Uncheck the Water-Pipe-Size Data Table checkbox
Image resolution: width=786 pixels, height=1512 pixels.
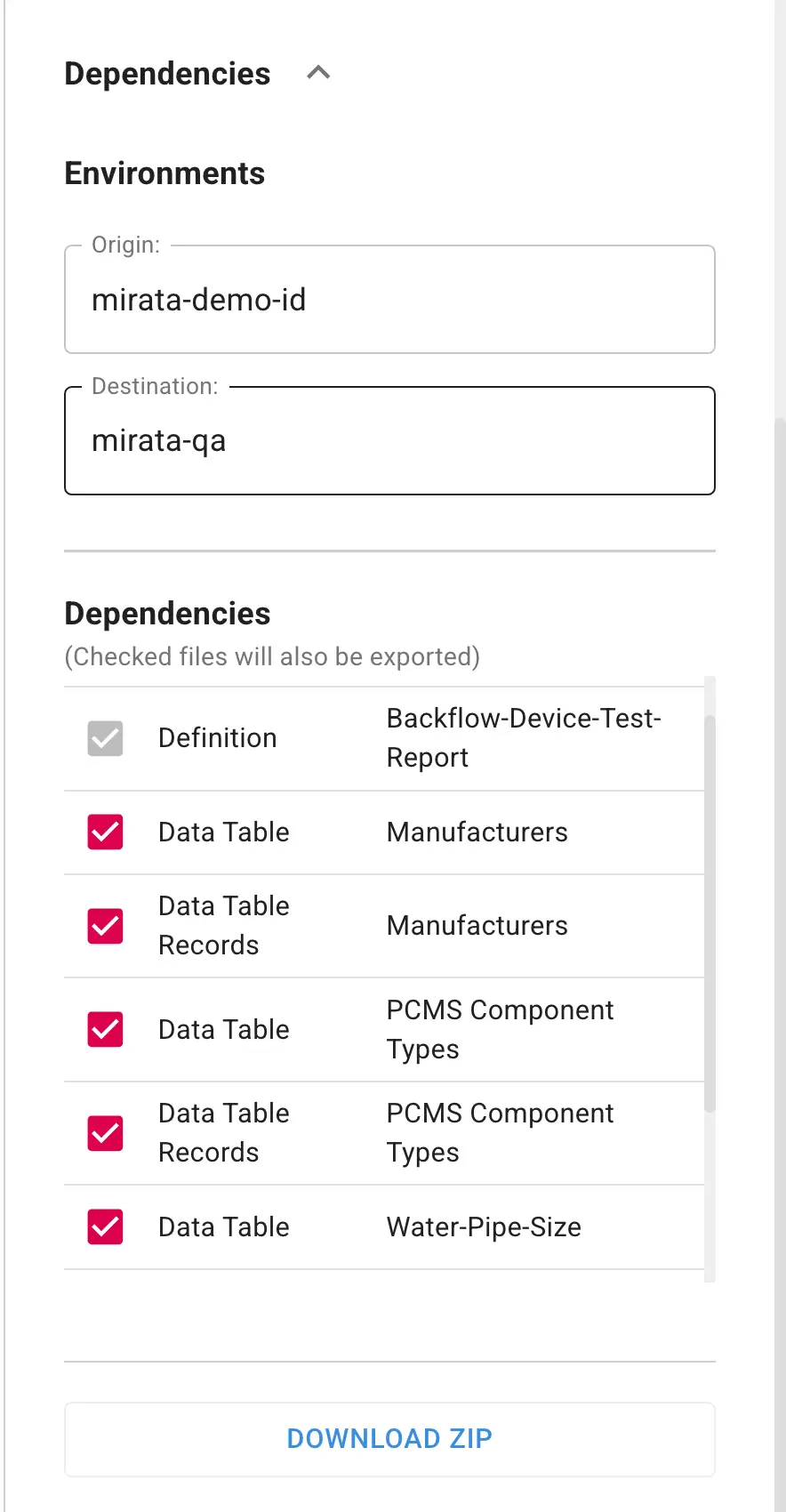tap(104, 1226)
